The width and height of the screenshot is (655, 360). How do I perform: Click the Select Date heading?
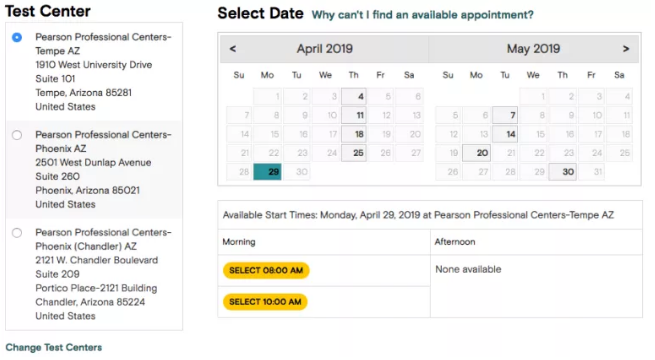click(260, 13)
